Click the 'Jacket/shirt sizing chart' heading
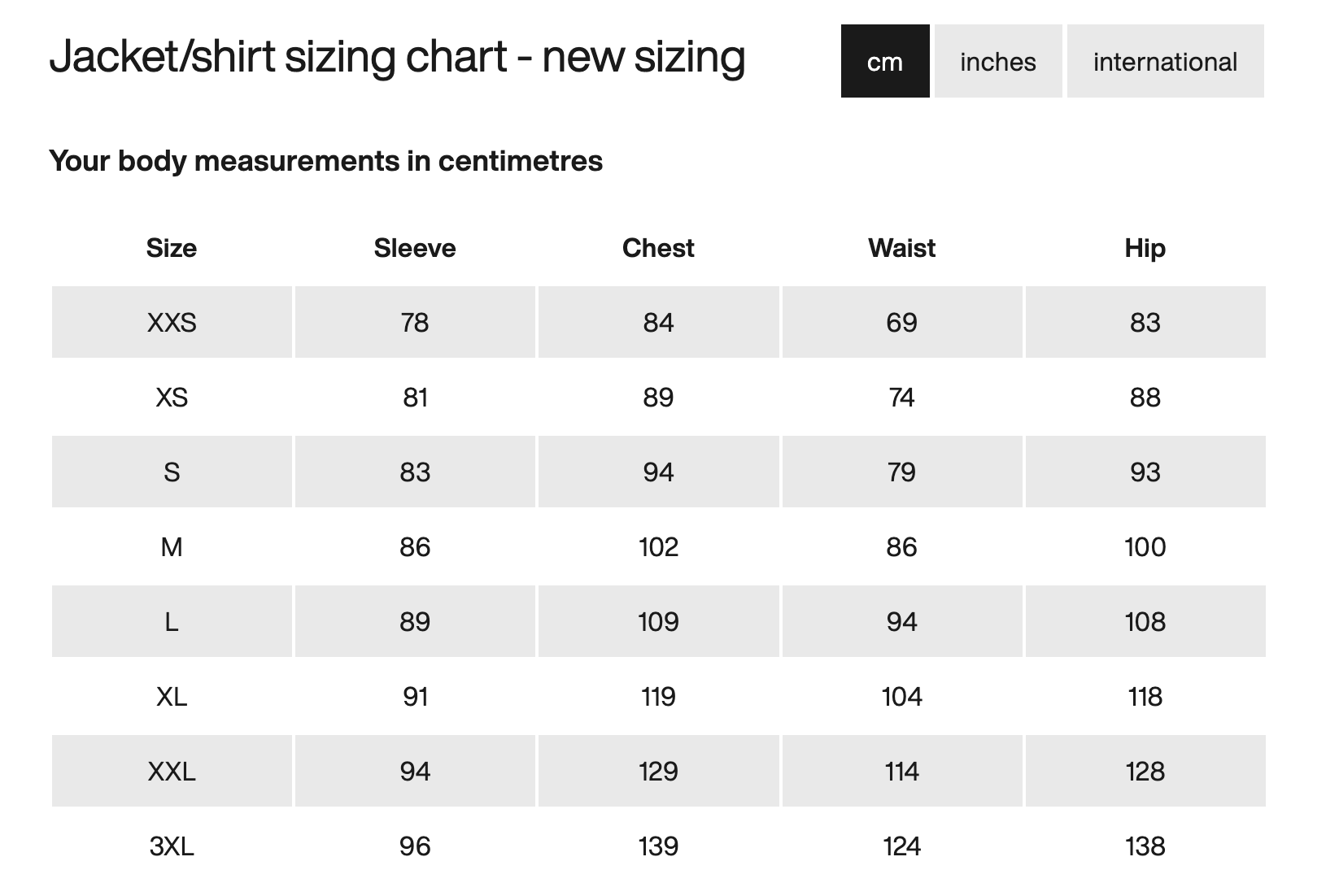Image resolution: width=1326 pixels, height=896 pixels. [x=397, y=57]
